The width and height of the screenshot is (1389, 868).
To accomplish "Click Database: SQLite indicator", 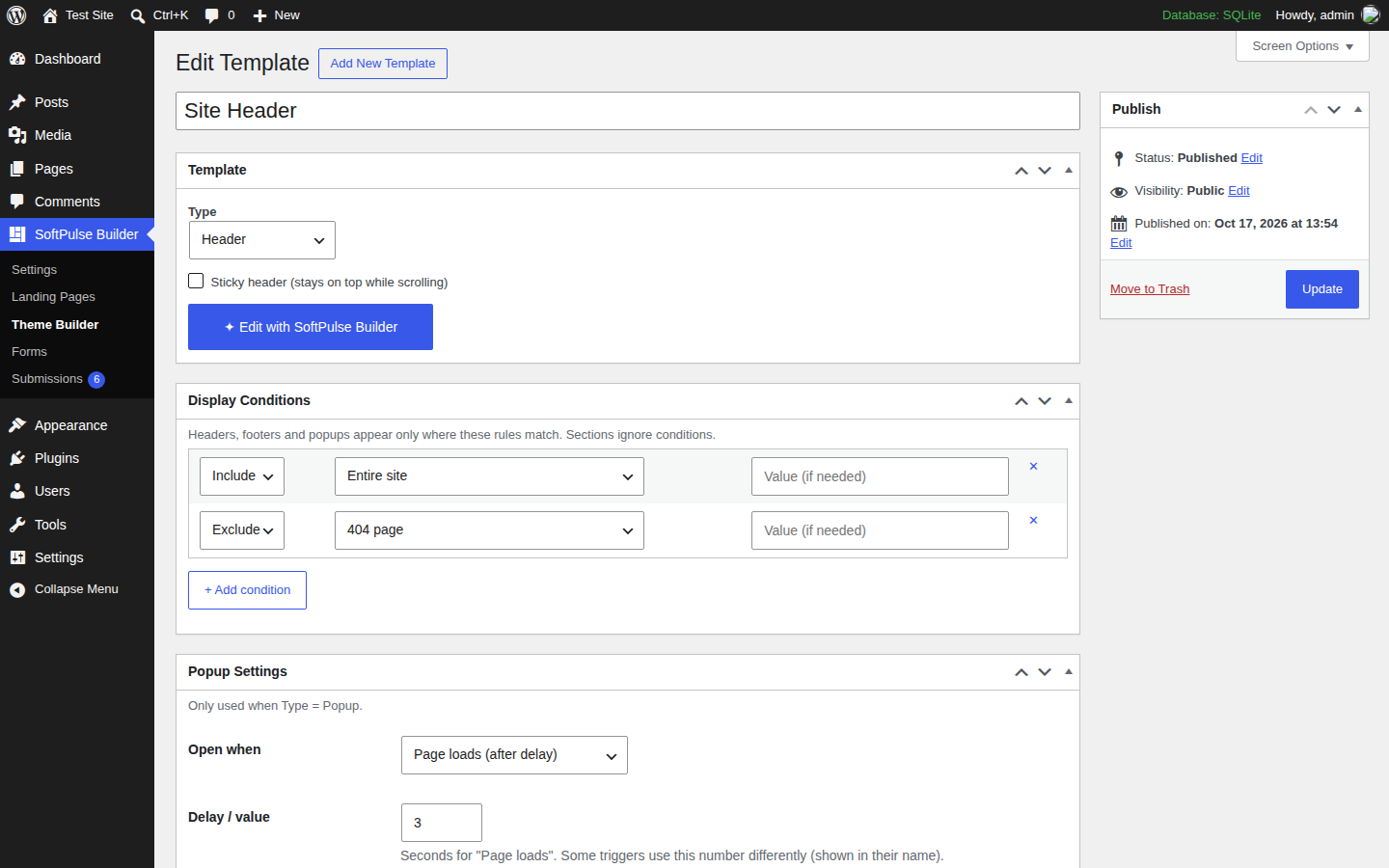I will click(x=1212, y=15).
